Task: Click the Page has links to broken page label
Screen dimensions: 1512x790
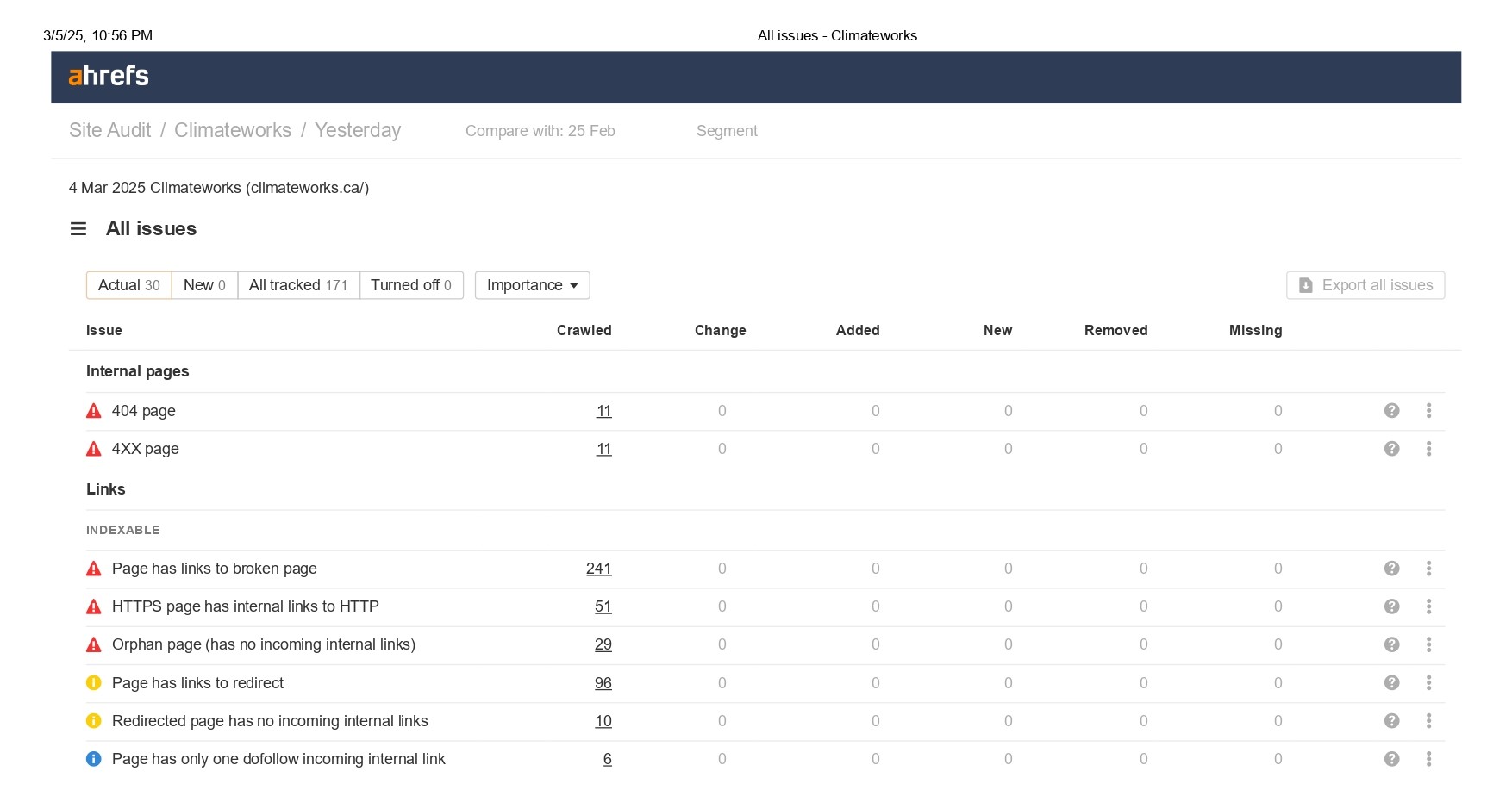Action: (215, 569)
